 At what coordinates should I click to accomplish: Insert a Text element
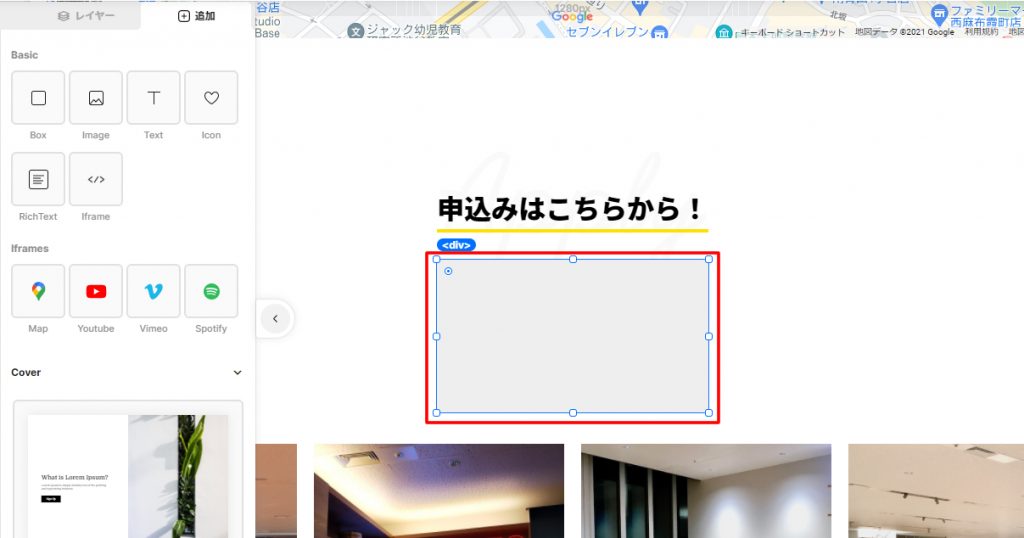(x=154, y=98)
